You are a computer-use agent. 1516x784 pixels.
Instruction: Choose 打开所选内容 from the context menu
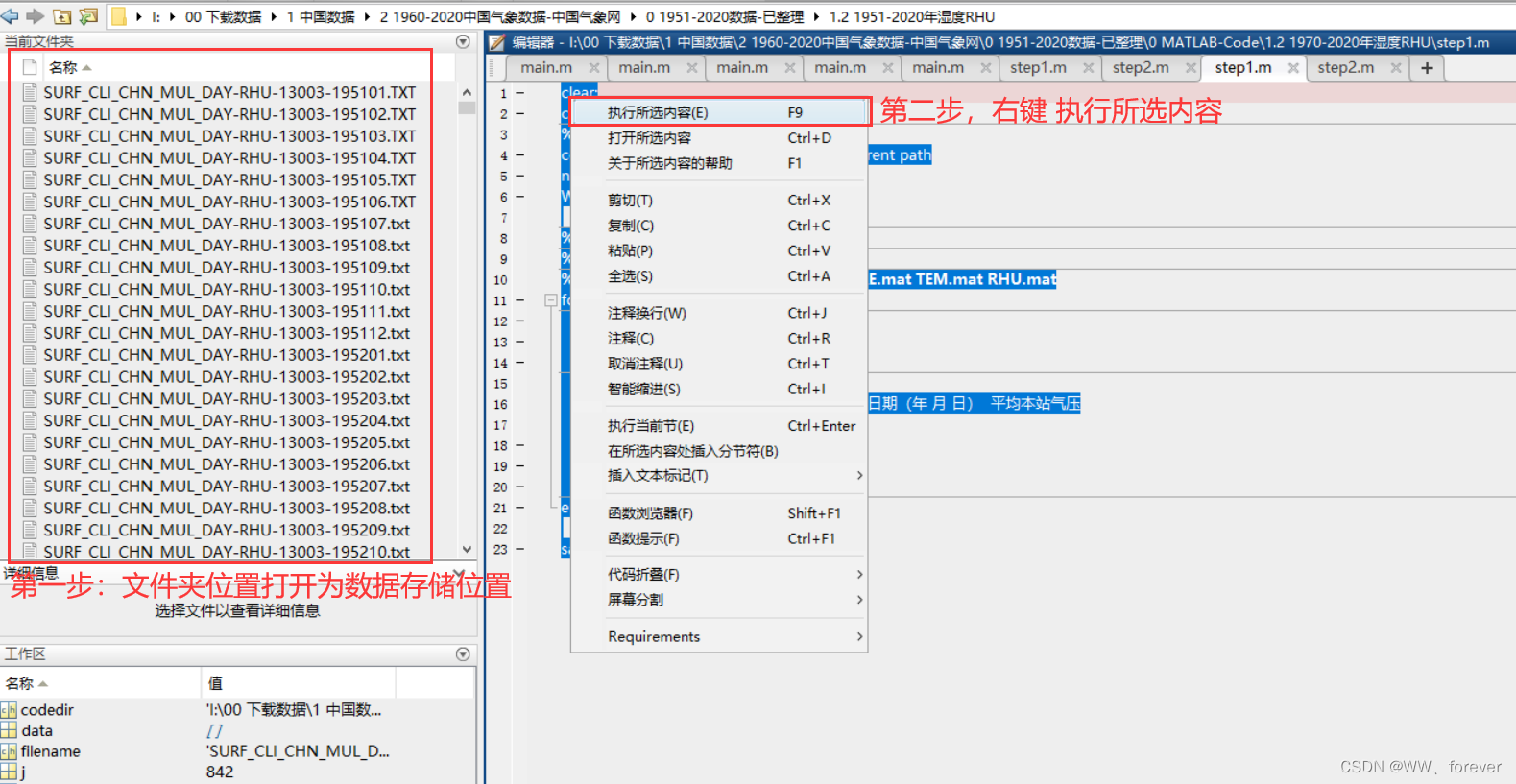click(719, 138)
